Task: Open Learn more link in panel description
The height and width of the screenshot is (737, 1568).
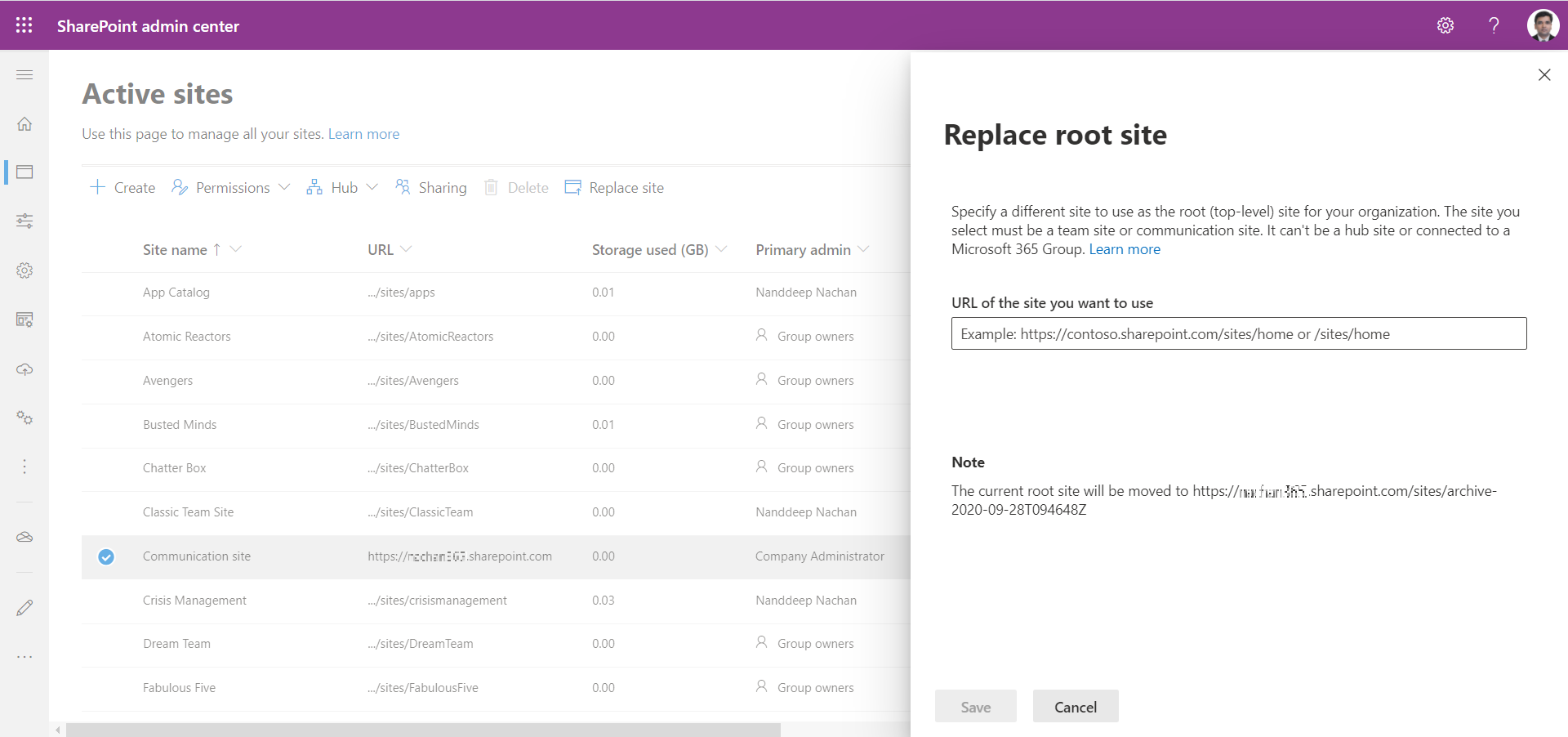Action: (1124, 249)
